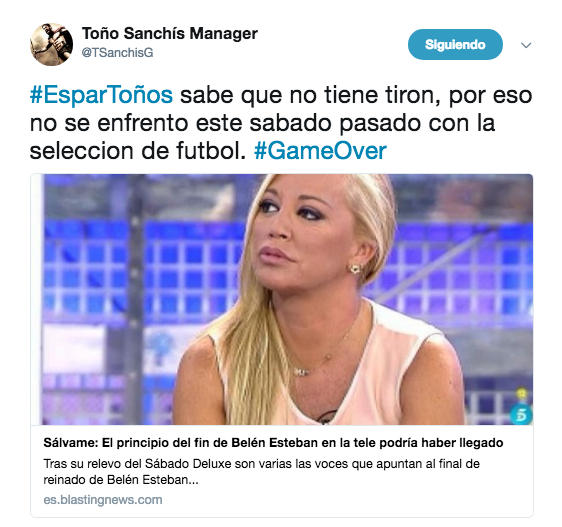The image size is (562, 527).
Task: Expand the tweet options chevron
Action: tap(526, 45)
